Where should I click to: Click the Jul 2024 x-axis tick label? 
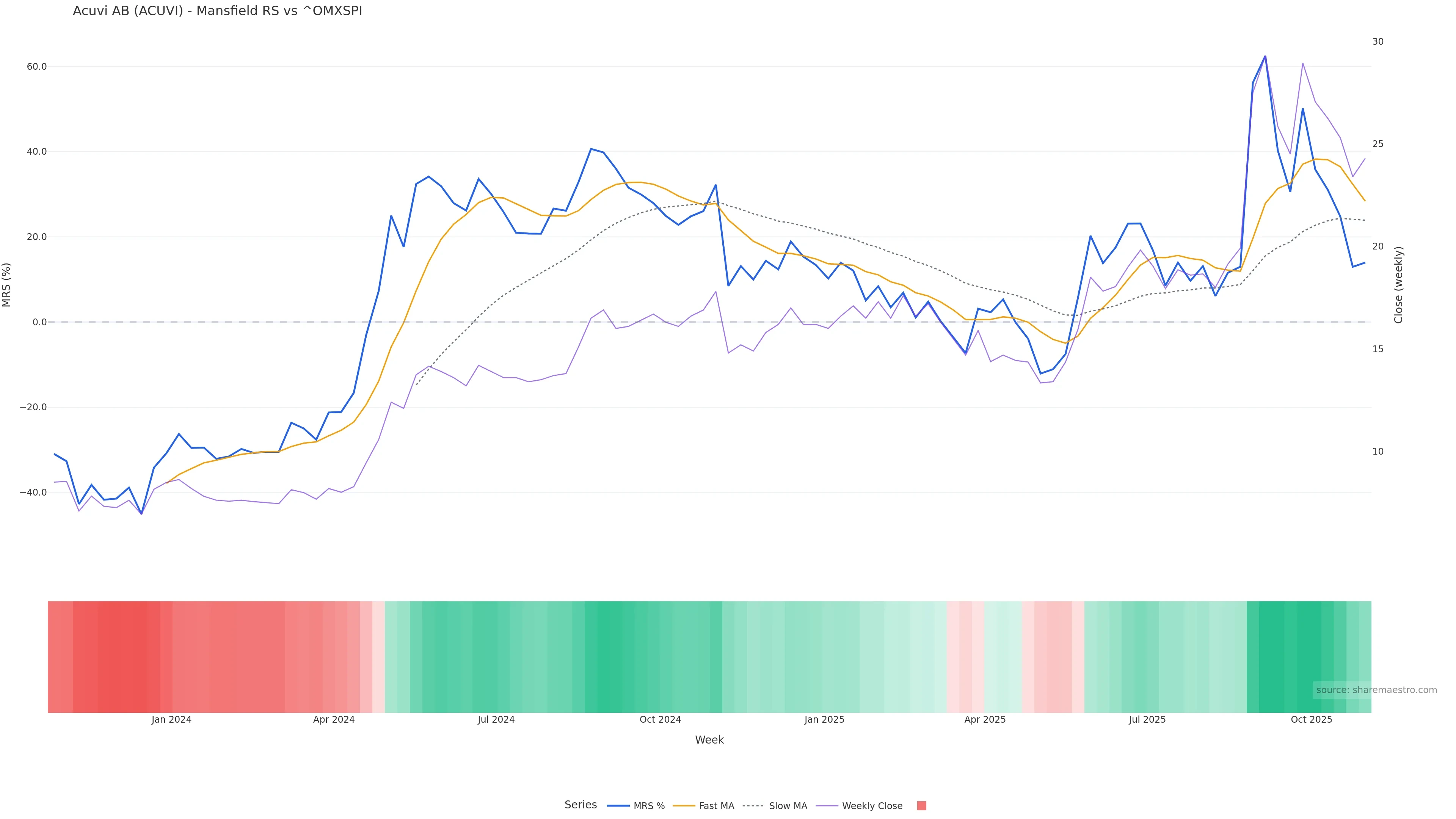click(496, 720)
